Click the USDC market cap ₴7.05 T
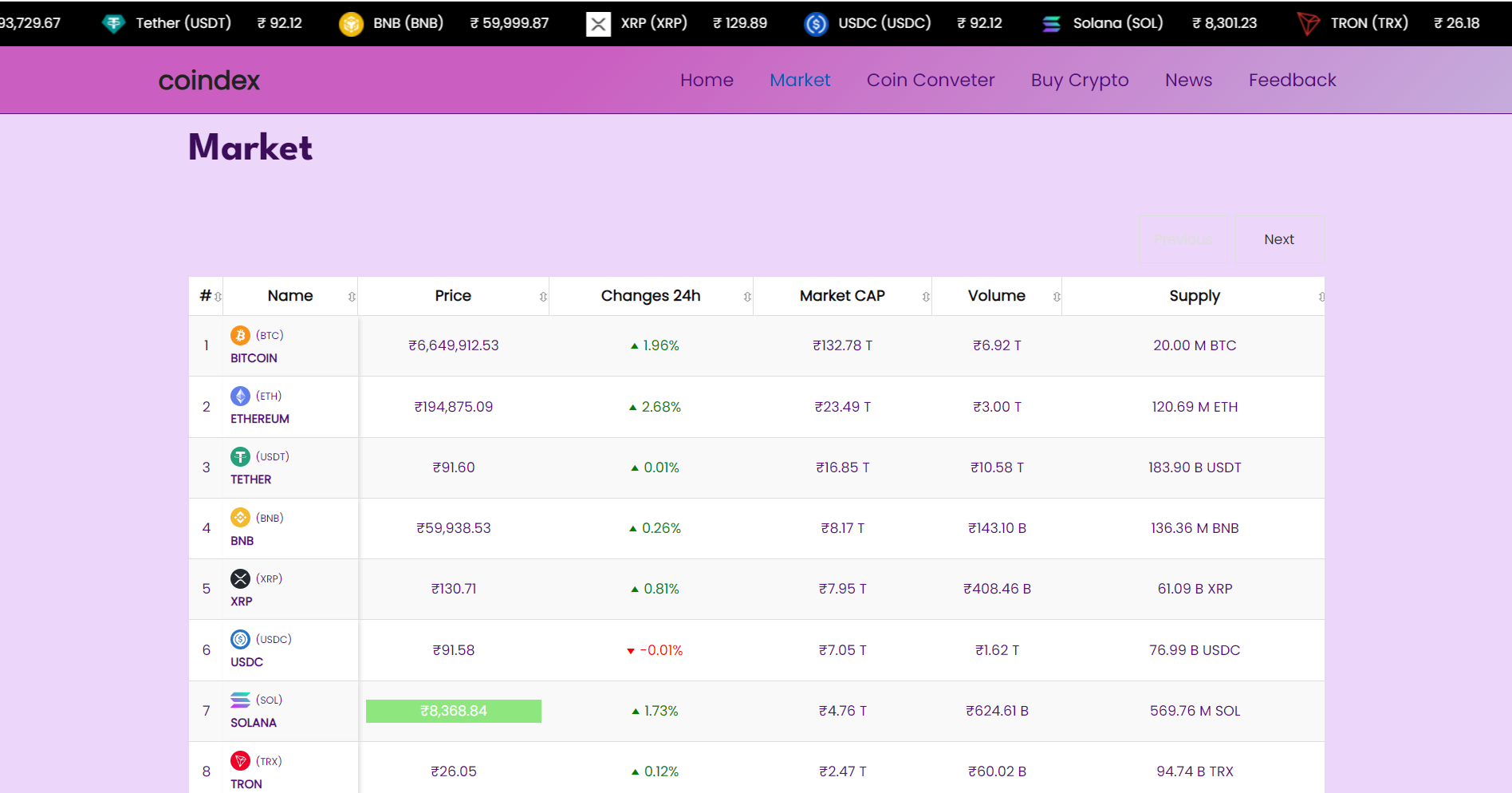The image size is (1512, 793). 843,650
